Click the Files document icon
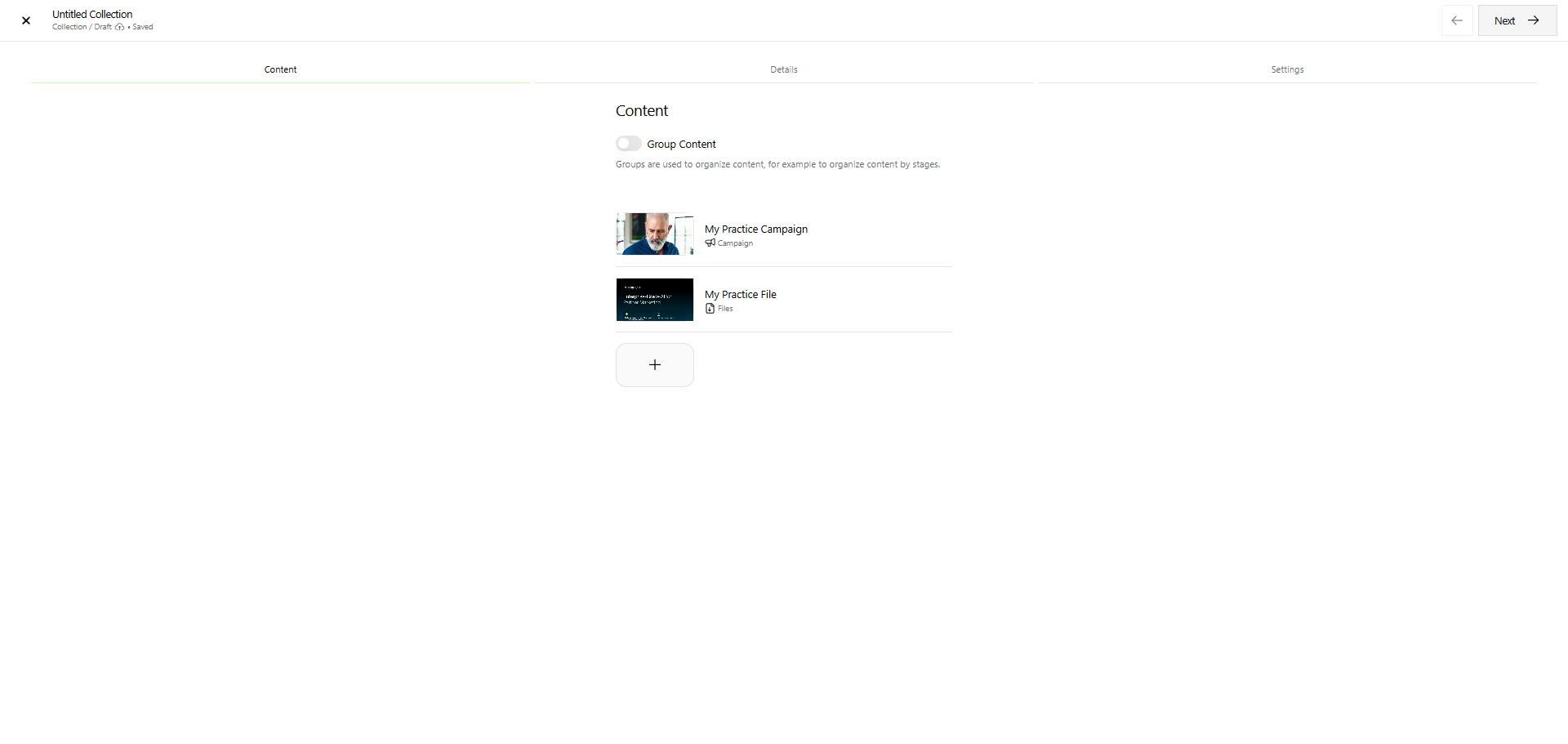This screenshot has height=744, width=1568. click(x=710, y=309)
